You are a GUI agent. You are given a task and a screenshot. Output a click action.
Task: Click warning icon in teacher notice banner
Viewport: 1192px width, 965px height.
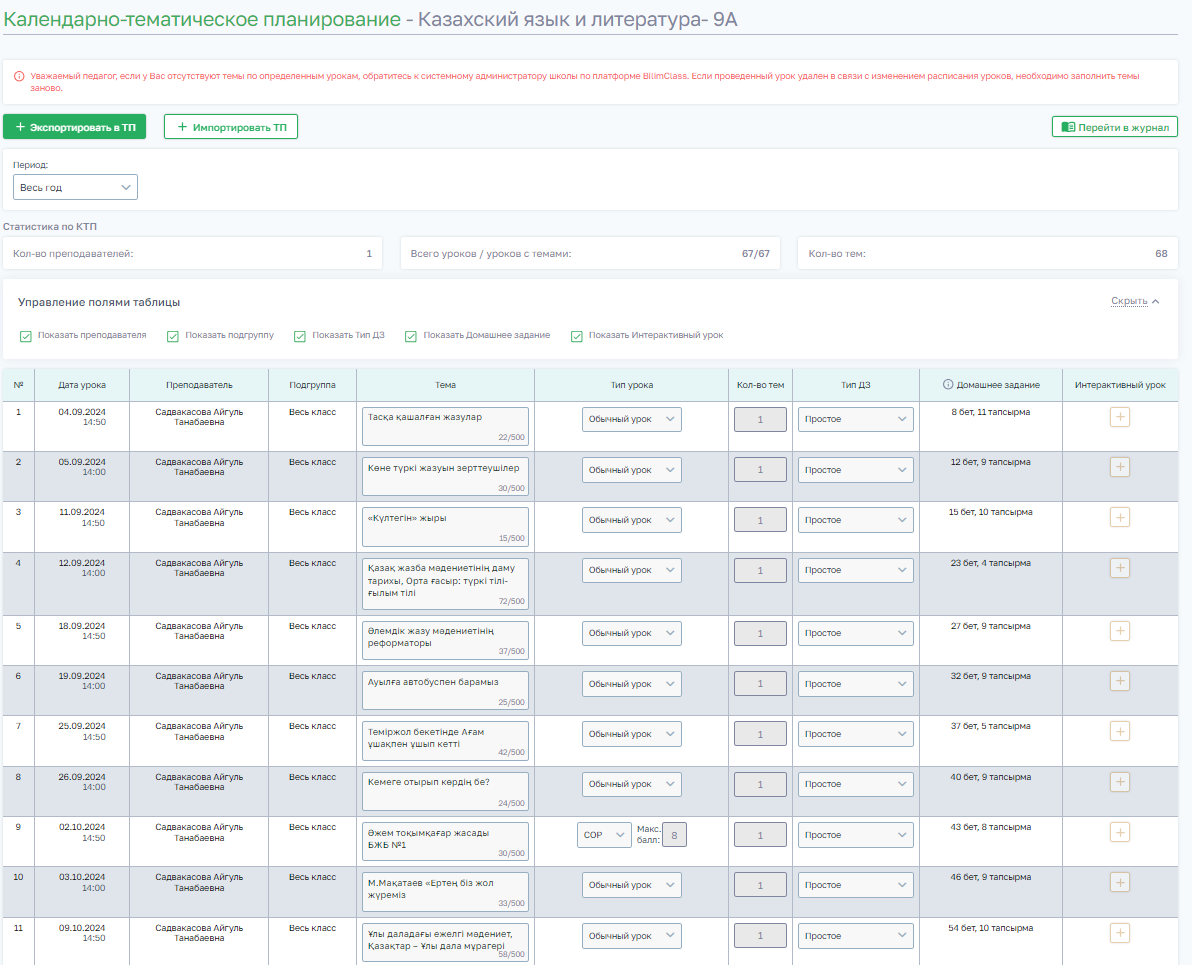[19, 76]
